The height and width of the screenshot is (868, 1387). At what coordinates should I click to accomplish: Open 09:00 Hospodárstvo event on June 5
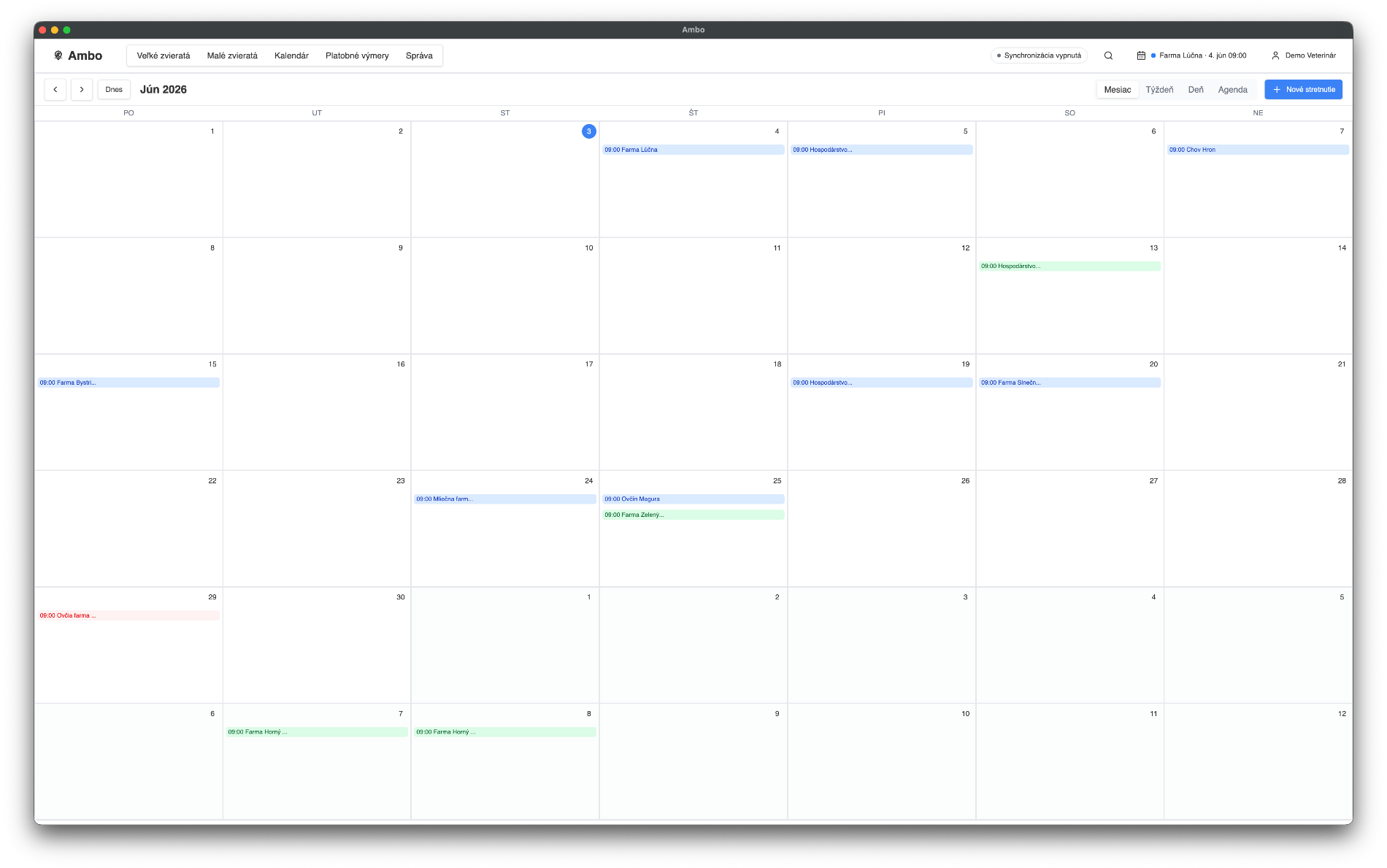[x=881, y=150]
